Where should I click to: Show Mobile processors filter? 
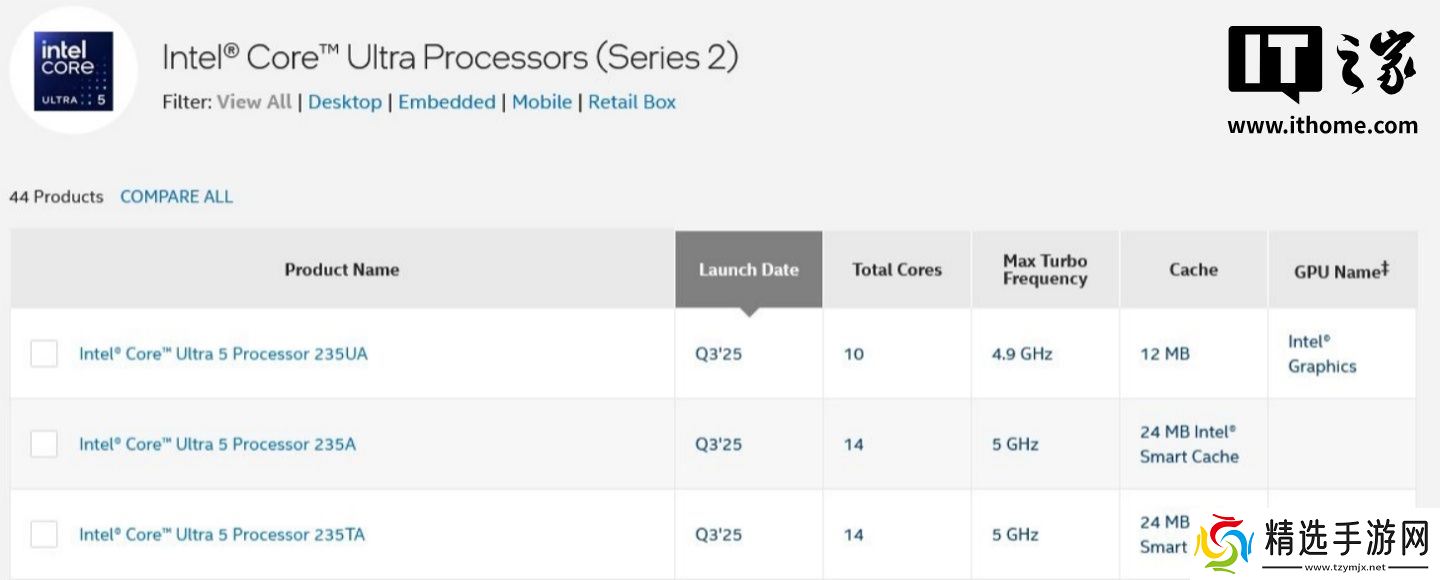(542, 102)
